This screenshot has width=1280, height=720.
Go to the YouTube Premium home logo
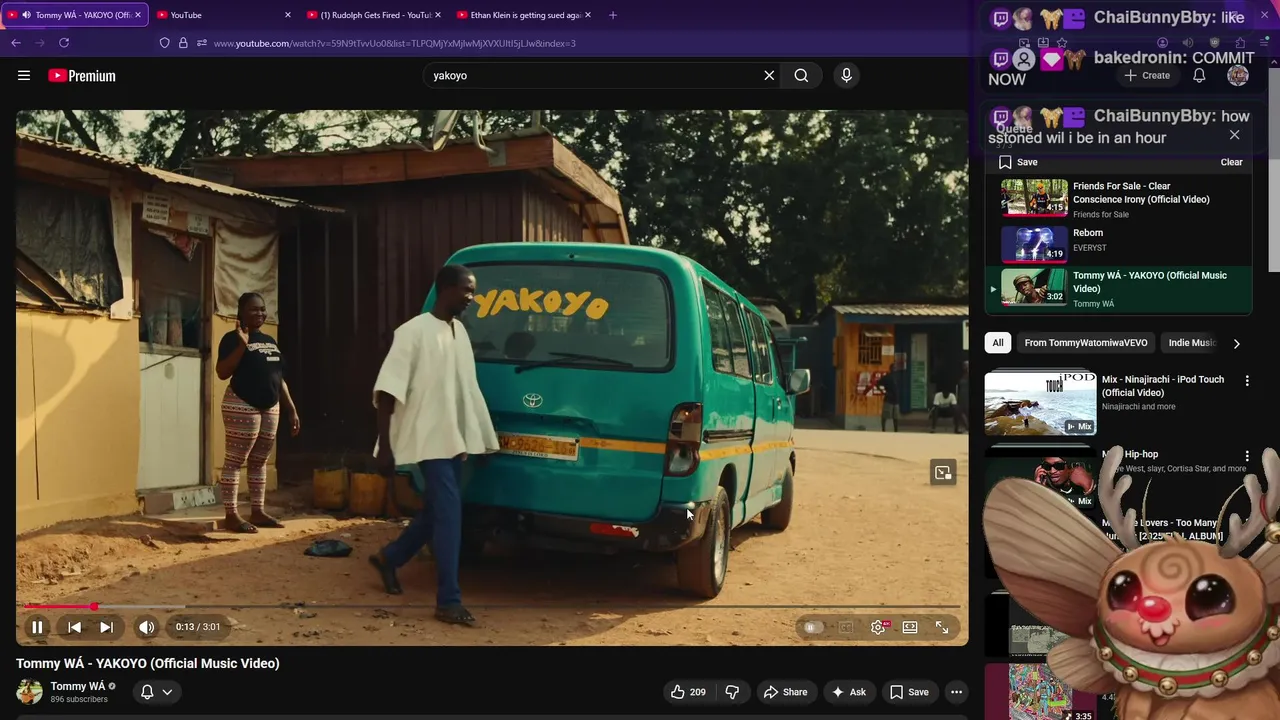click(82, 75)
